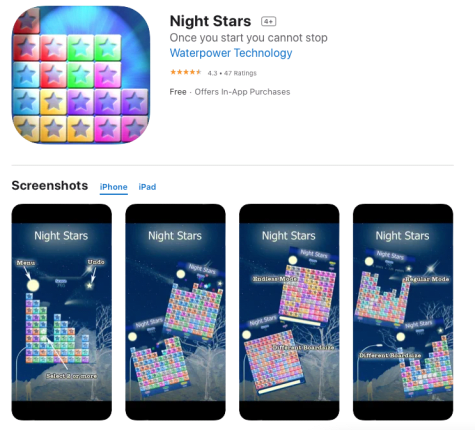Click the Undo star icon in first screenshot
This screenshot has width=475, height=430.
[89, 285]
